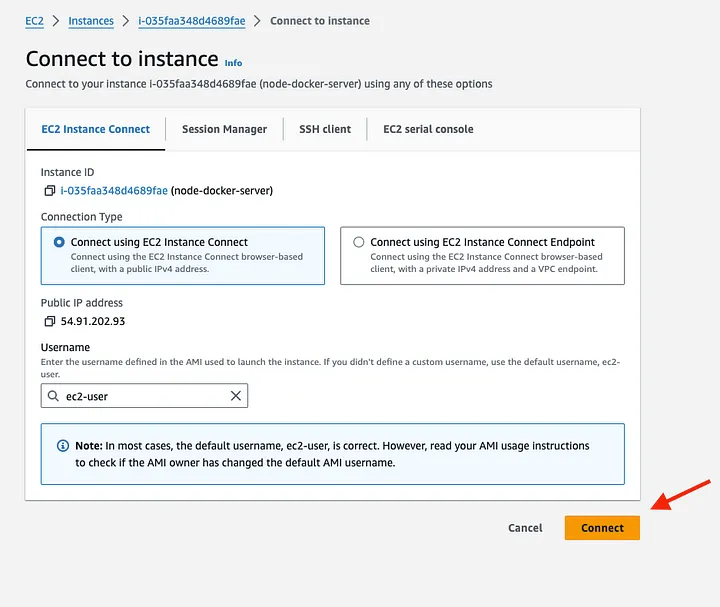Select the EC2 Instance Connect tab
The image size is (720, 607).
[x=95, y=129]
